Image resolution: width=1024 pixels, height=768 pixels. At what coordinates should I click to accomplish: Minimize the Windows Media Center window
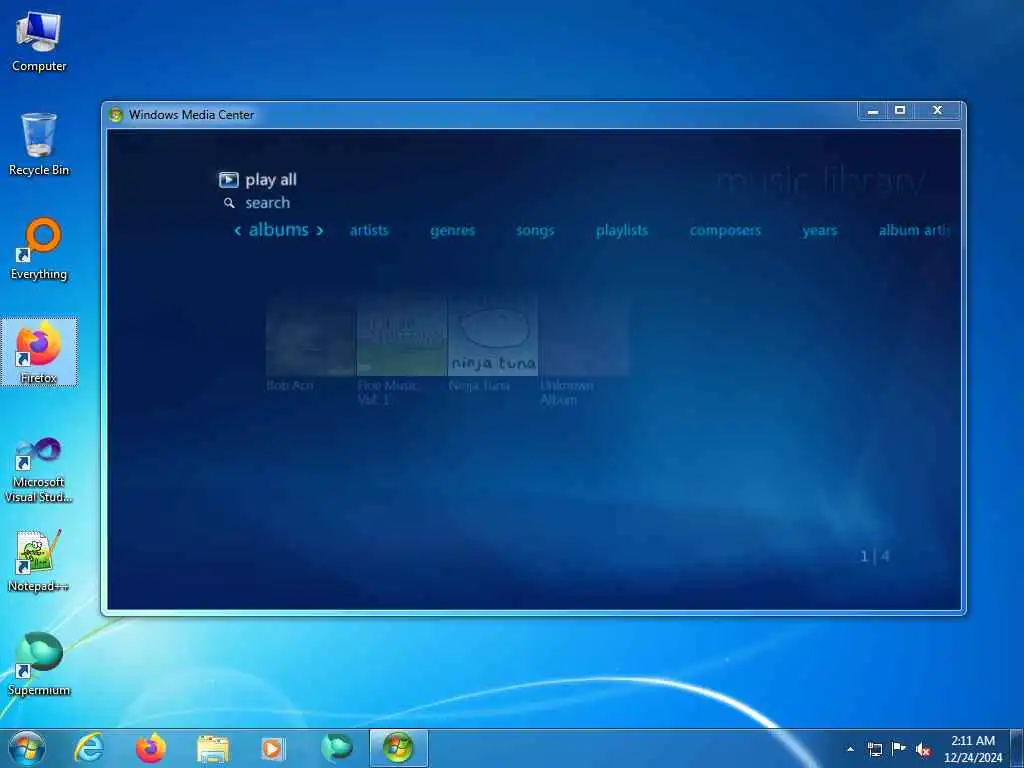pos(872,111)
